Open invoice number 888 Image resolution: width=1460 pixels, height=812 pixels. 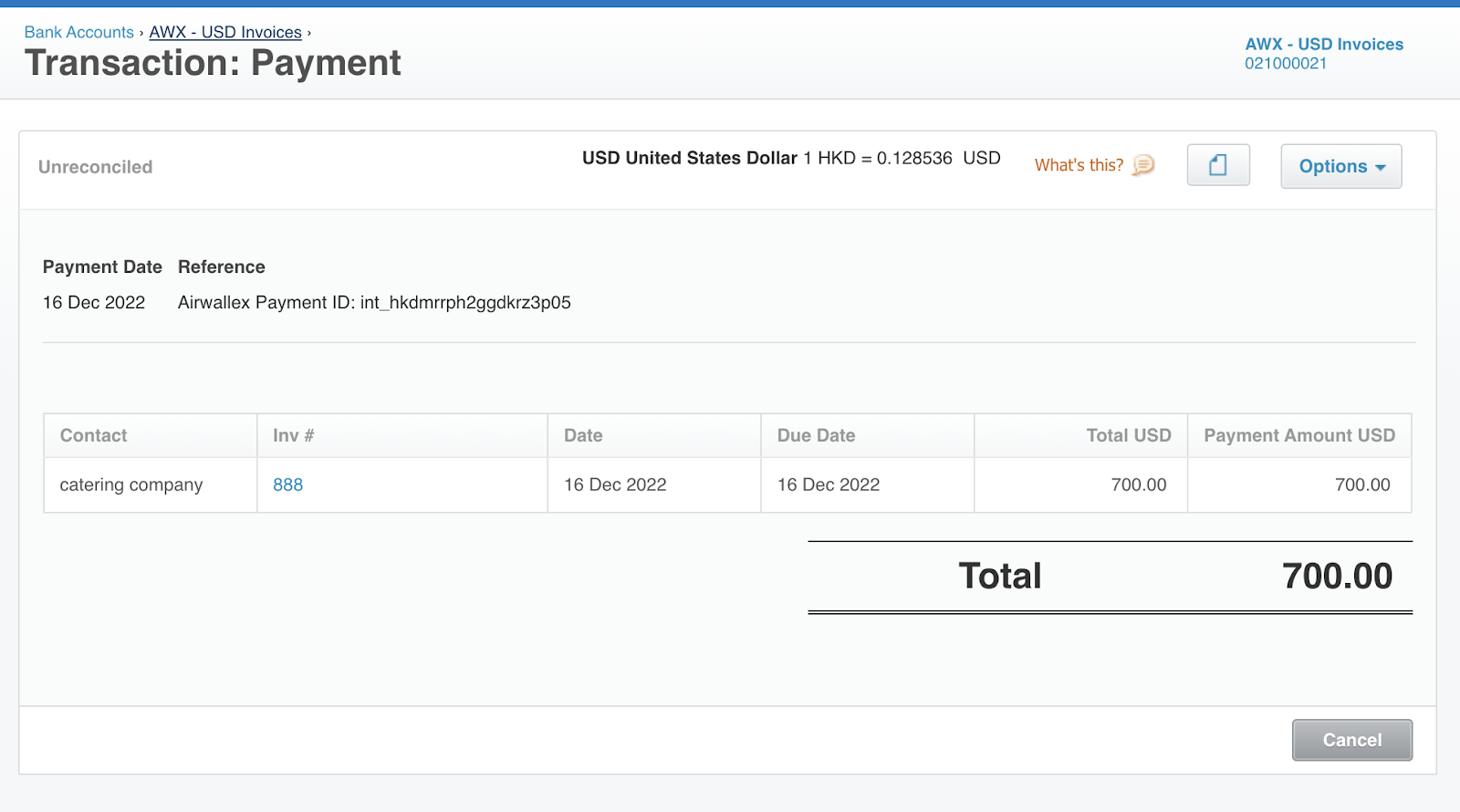pos(287,484)
